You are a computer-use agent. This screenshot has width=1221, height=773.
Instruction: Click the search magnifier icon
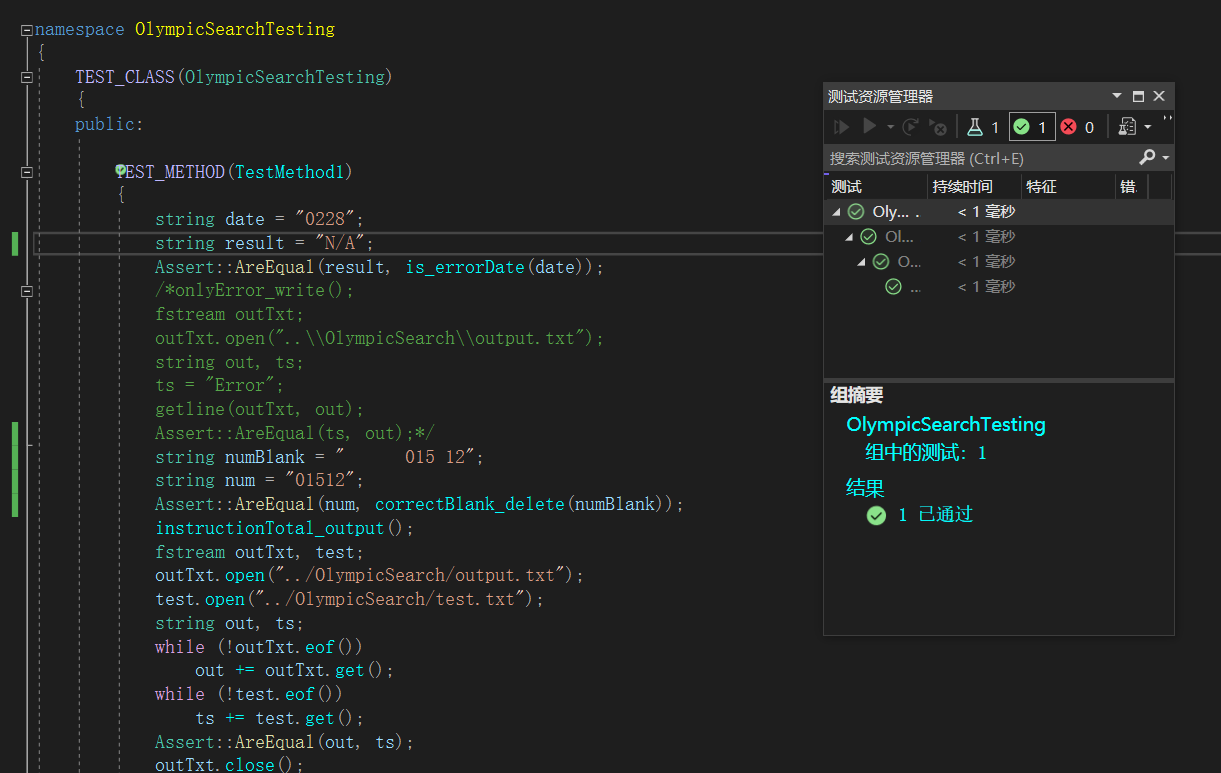coord(1147,158)
